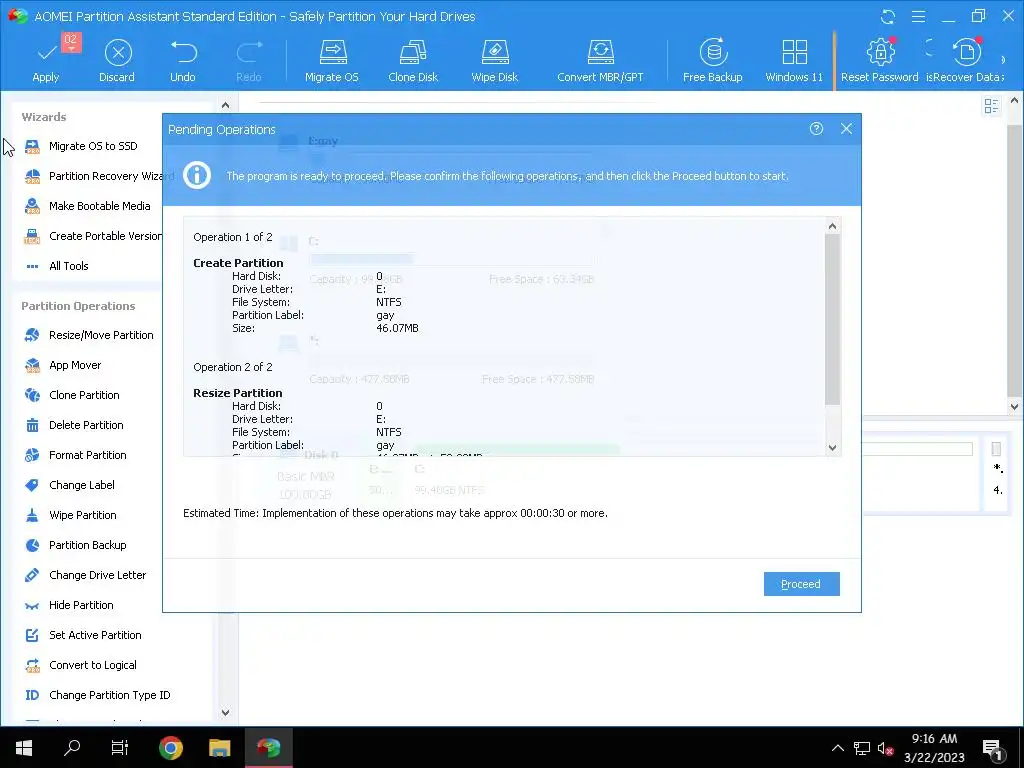Click the network tray icon

pyautogui.click(x=862, y=748)
